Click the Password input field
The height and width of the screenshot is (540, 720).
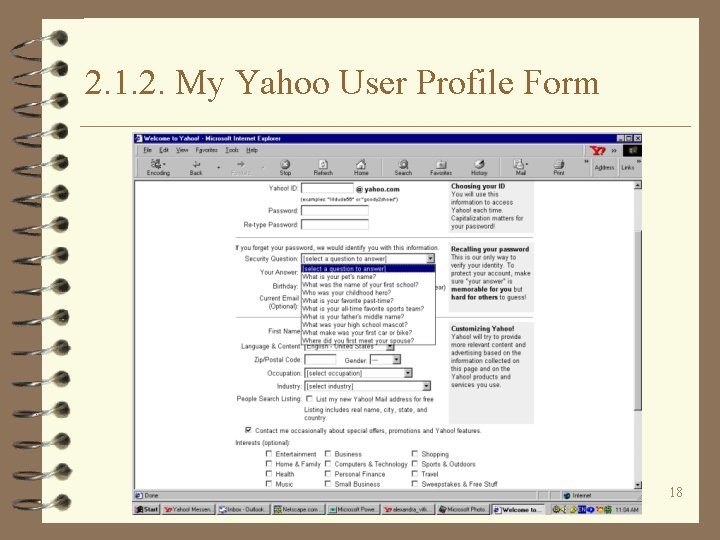[x=335, y=210]
